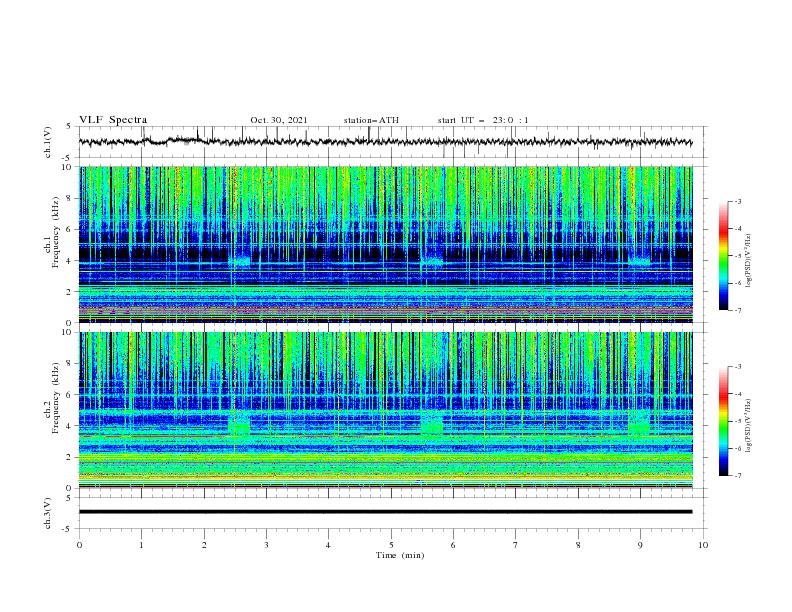Click the "-3" label on ch.2 colorbar
Viewport: 792px width, 612px height.
(x=738, y=367)
